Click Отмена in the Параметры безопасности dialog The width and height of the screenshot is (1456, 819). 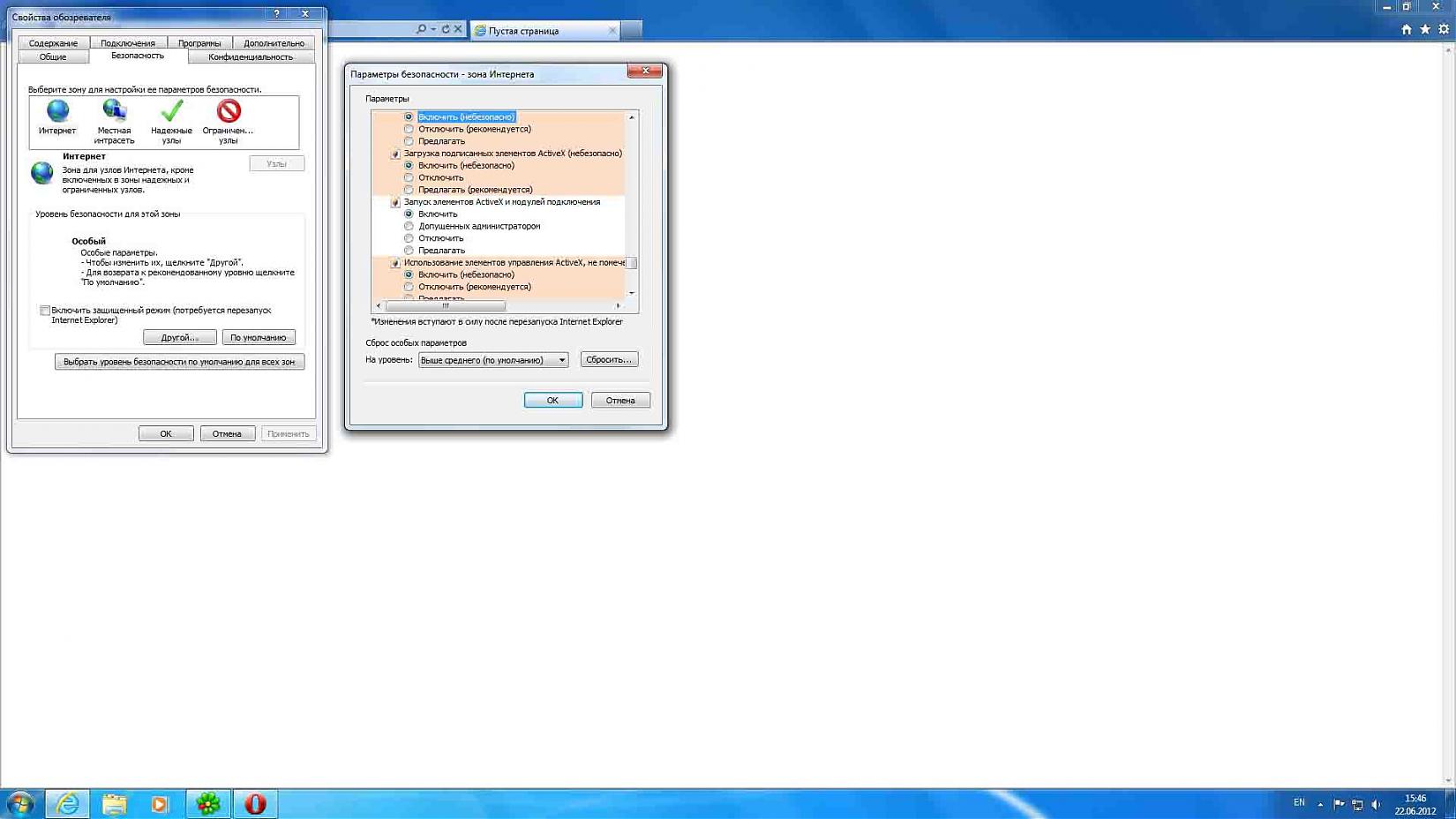tap(620, 400)
